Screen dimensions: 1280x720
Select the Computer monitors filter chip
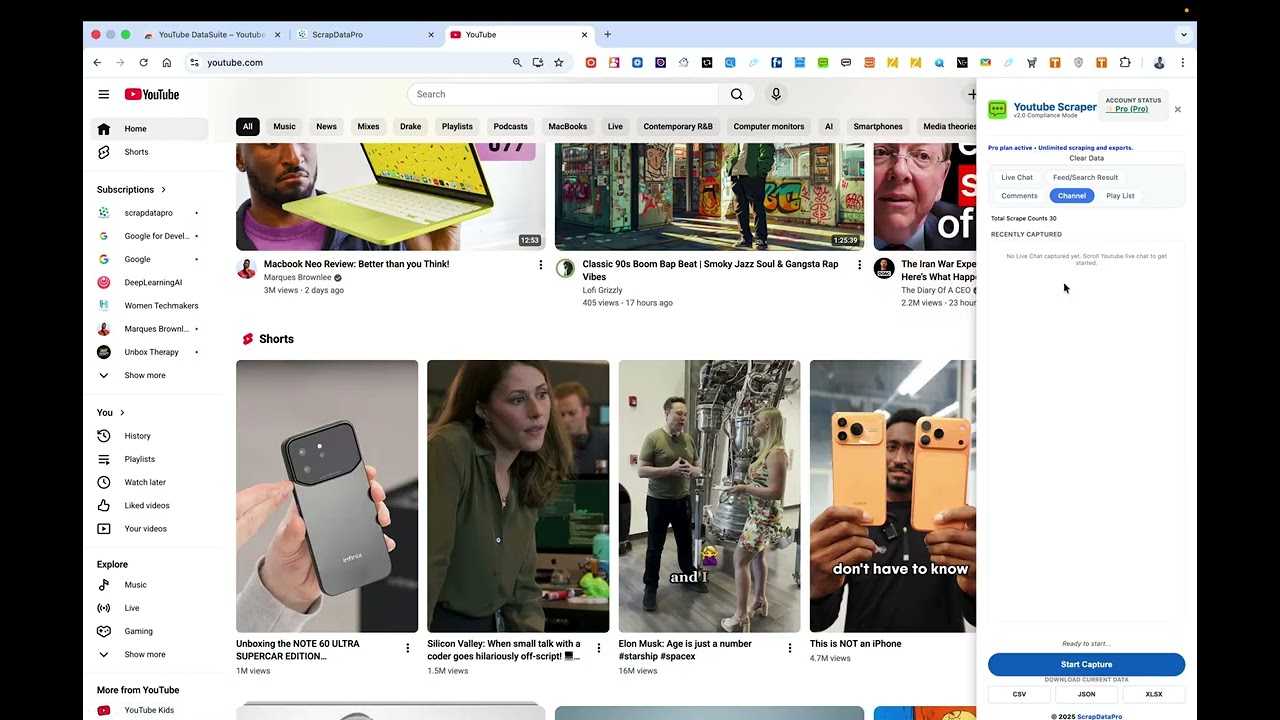point(769,126)
